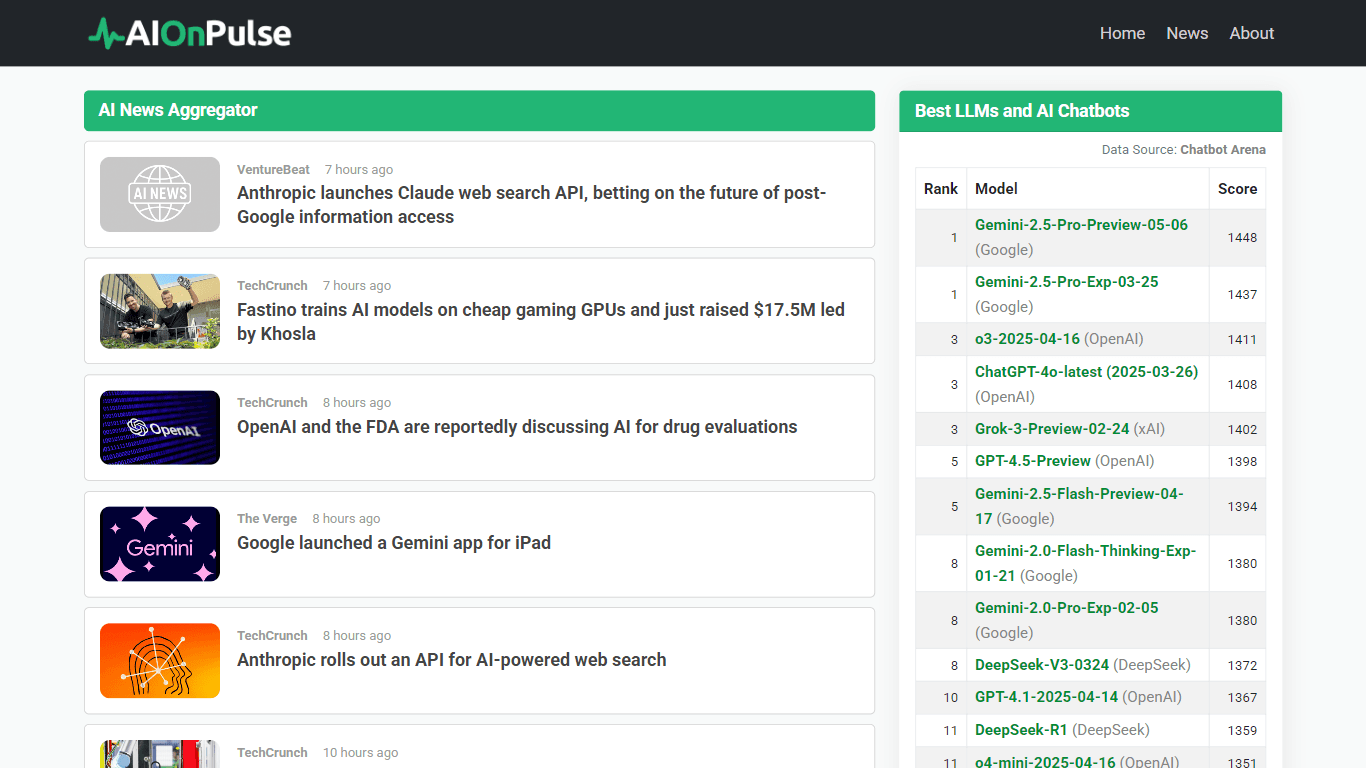Click the VentureBeat source label
The width and height of the screenshot is (1366, 768).
click(x=273, y=170)
